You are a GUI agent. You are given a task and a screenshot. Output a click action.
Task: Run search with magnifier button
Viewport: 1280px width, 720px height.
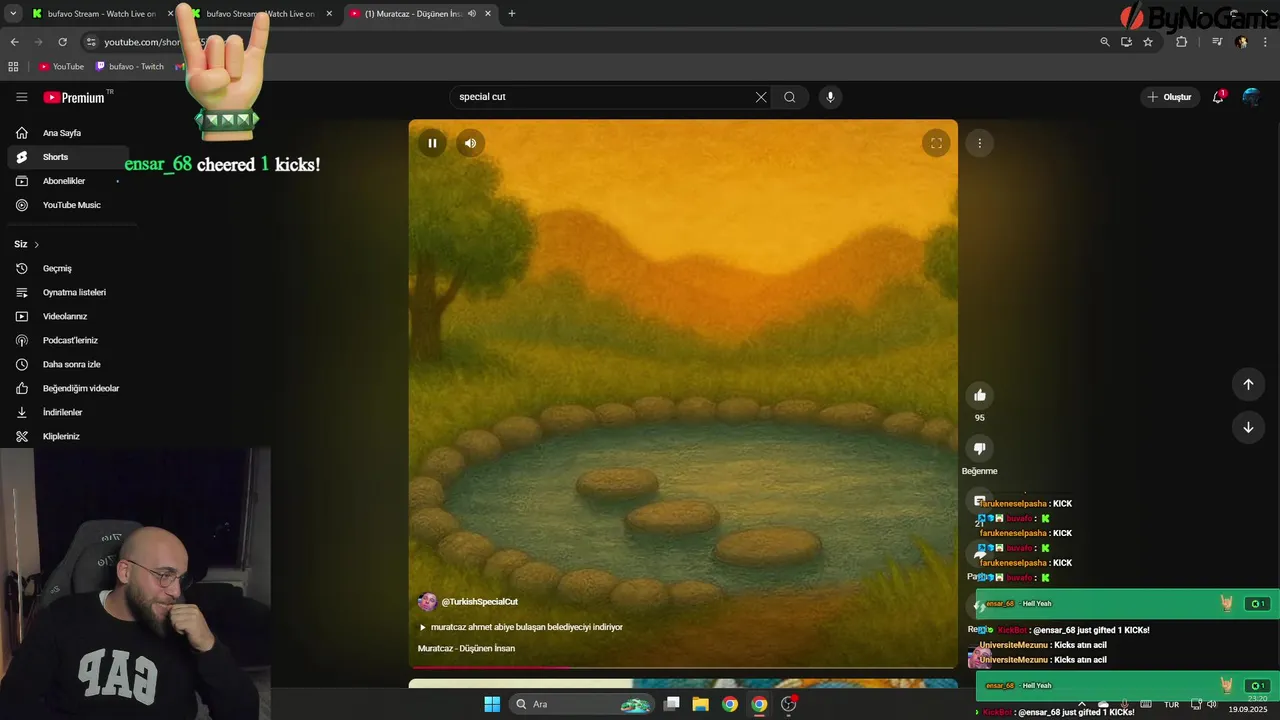point(790,97)
